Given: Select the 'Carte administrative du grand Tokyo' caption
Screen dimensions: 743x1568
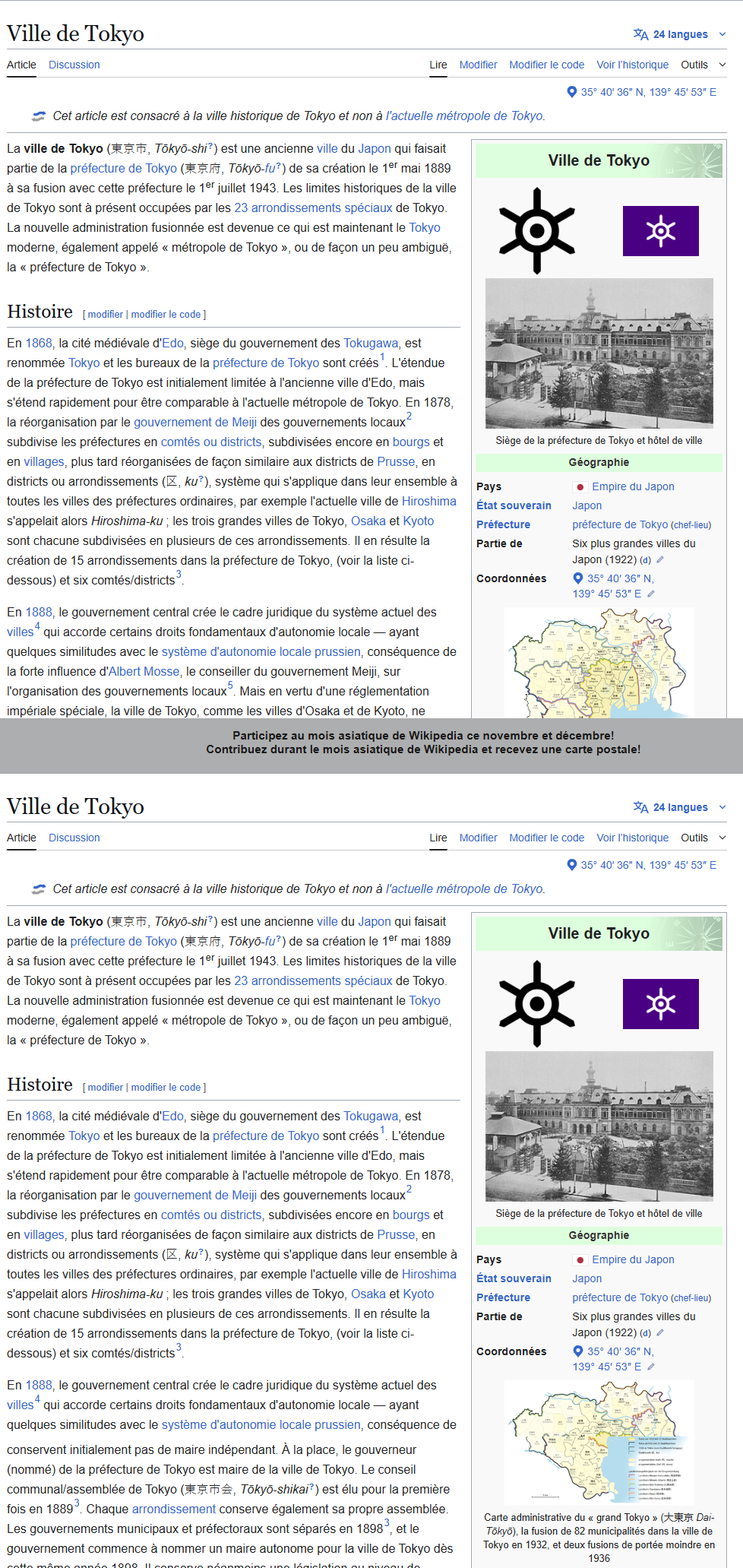Looking at the screenshot, I should click(599, 1538).
